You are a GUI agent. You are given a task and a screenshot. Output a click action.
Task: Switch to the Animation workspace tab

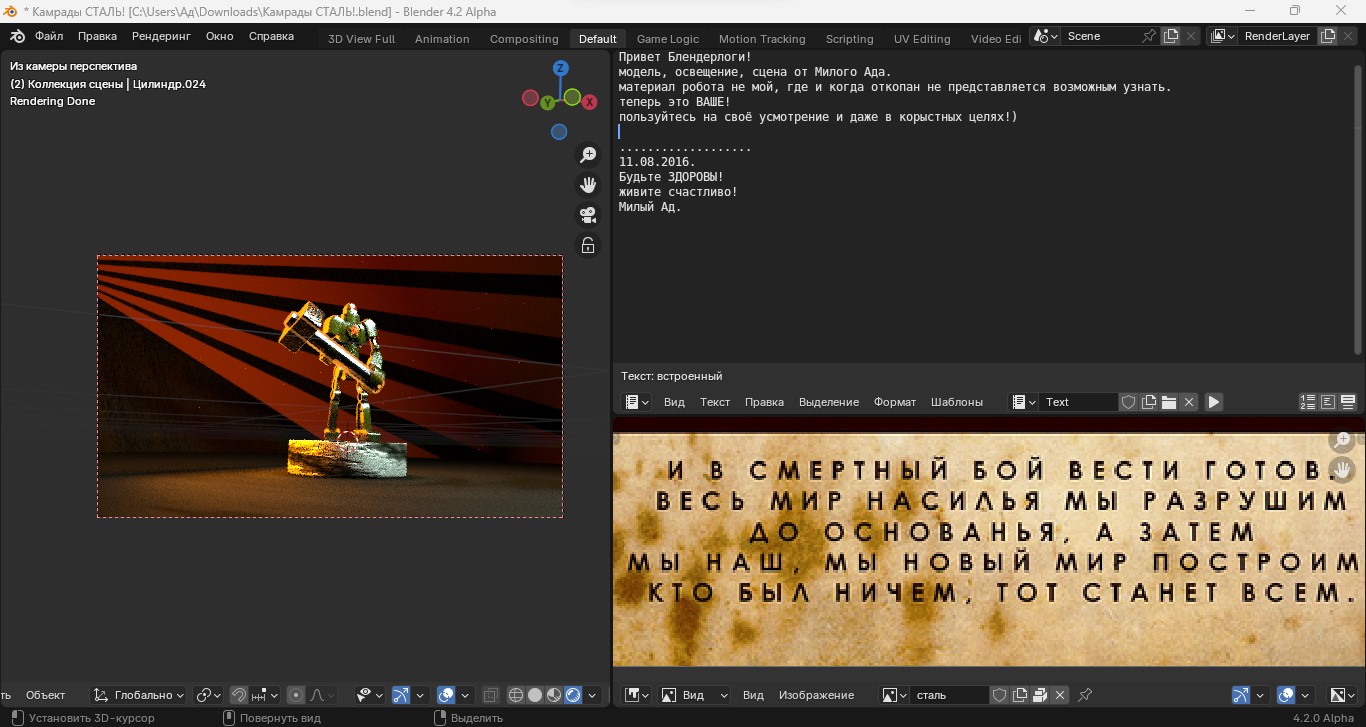(x=442, y=39)
